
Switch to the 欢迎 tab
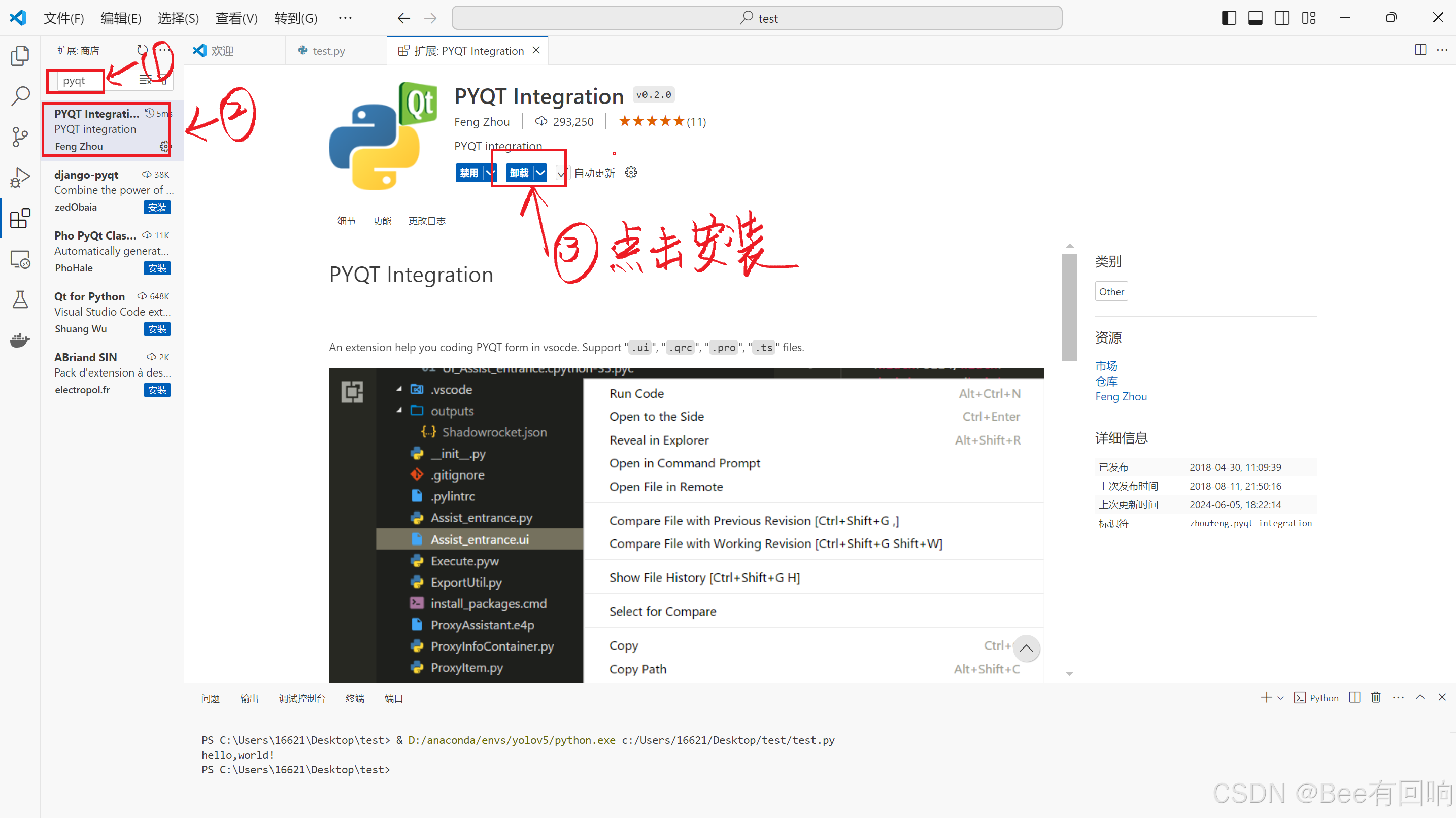coord(235,50)
